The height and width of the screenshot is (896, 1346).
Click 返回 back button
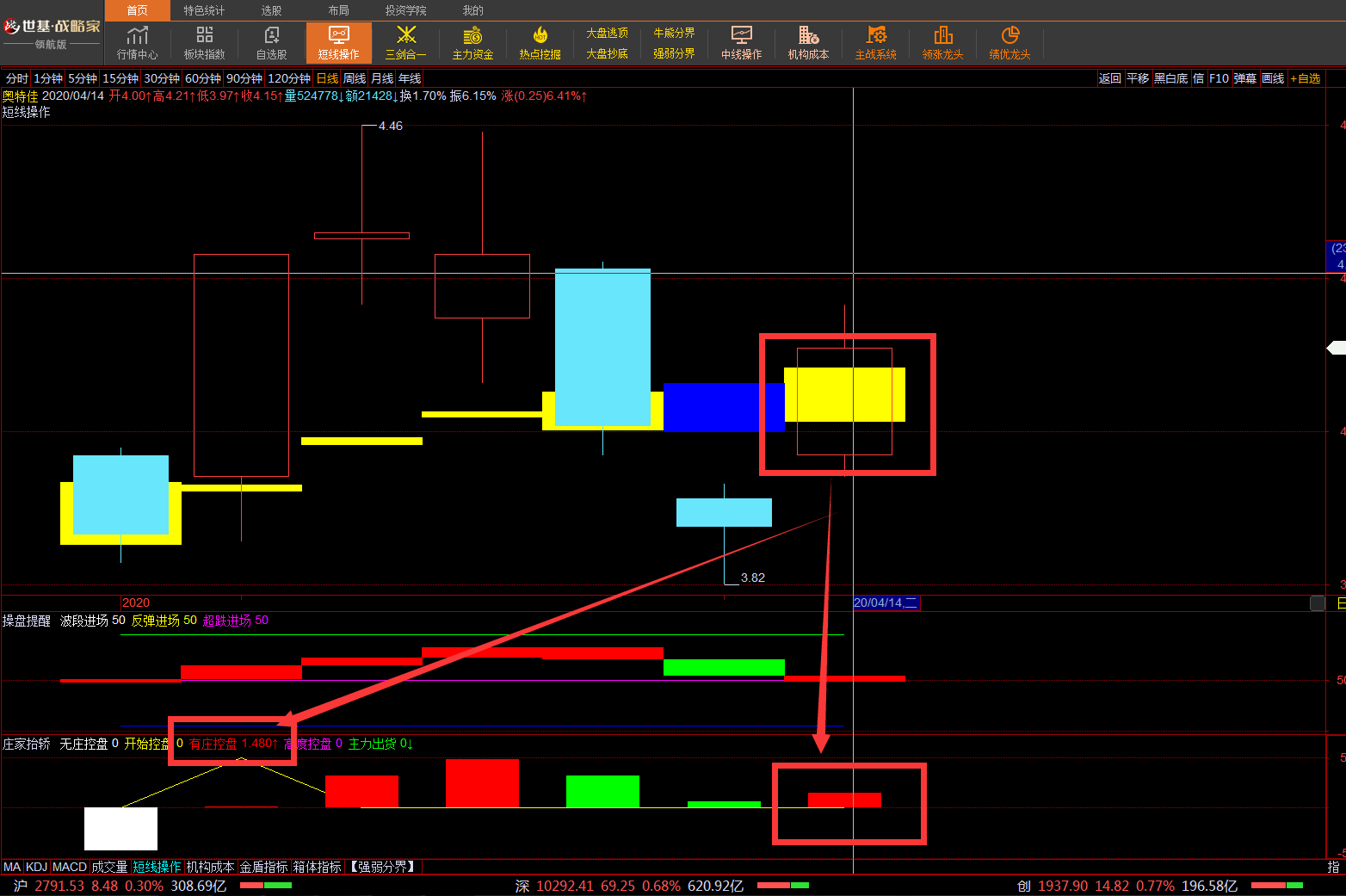click(1110, 78)
